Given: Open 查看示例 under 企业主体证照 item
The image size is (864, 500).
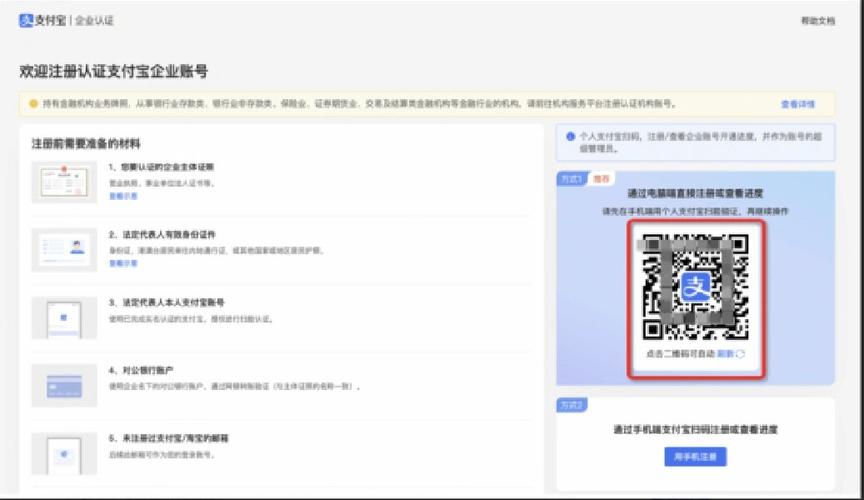Looking at the screenshot, I should [x=123, y=196].
